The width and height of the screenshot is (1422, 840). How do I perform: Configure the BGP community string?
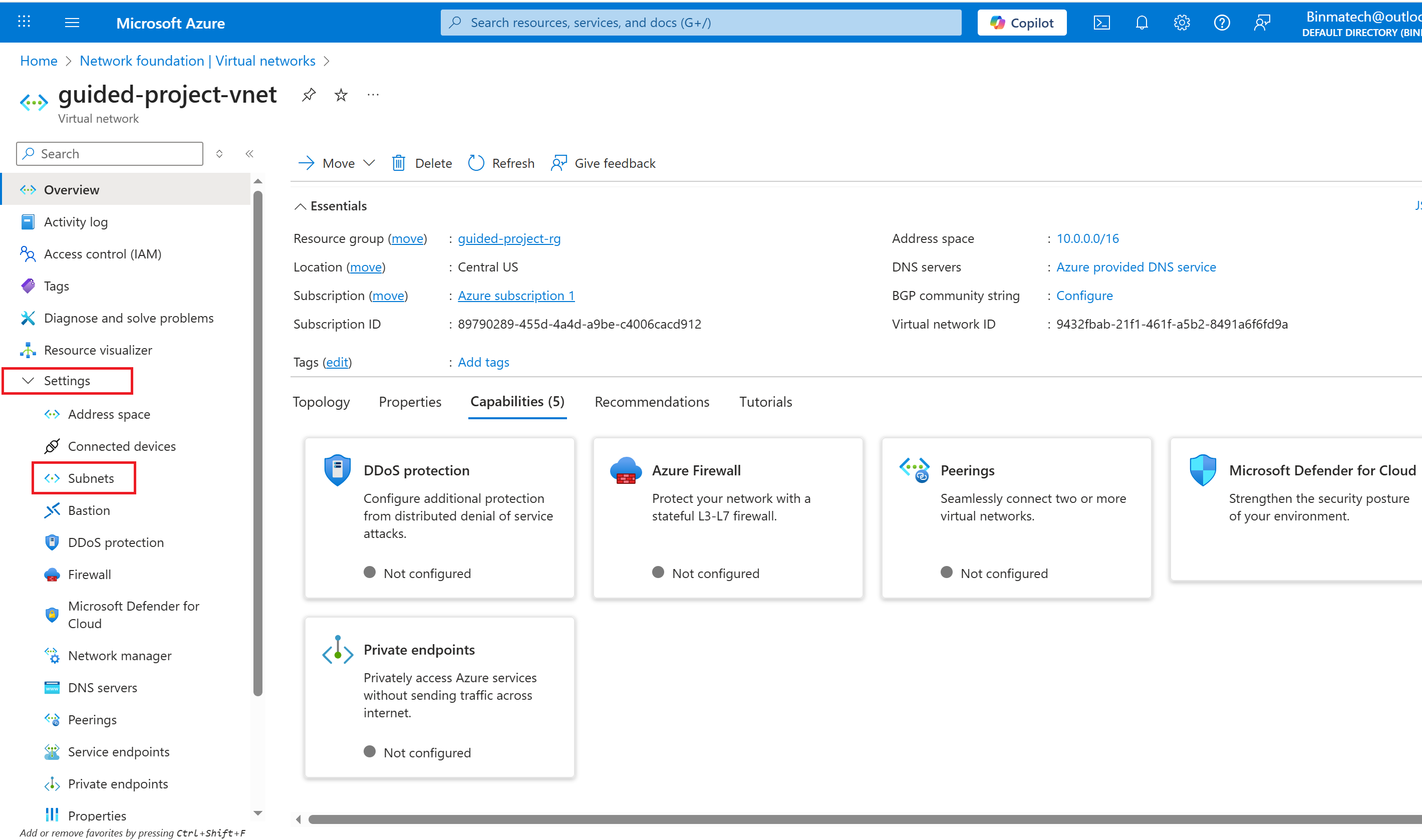[x=1083, y=295]
